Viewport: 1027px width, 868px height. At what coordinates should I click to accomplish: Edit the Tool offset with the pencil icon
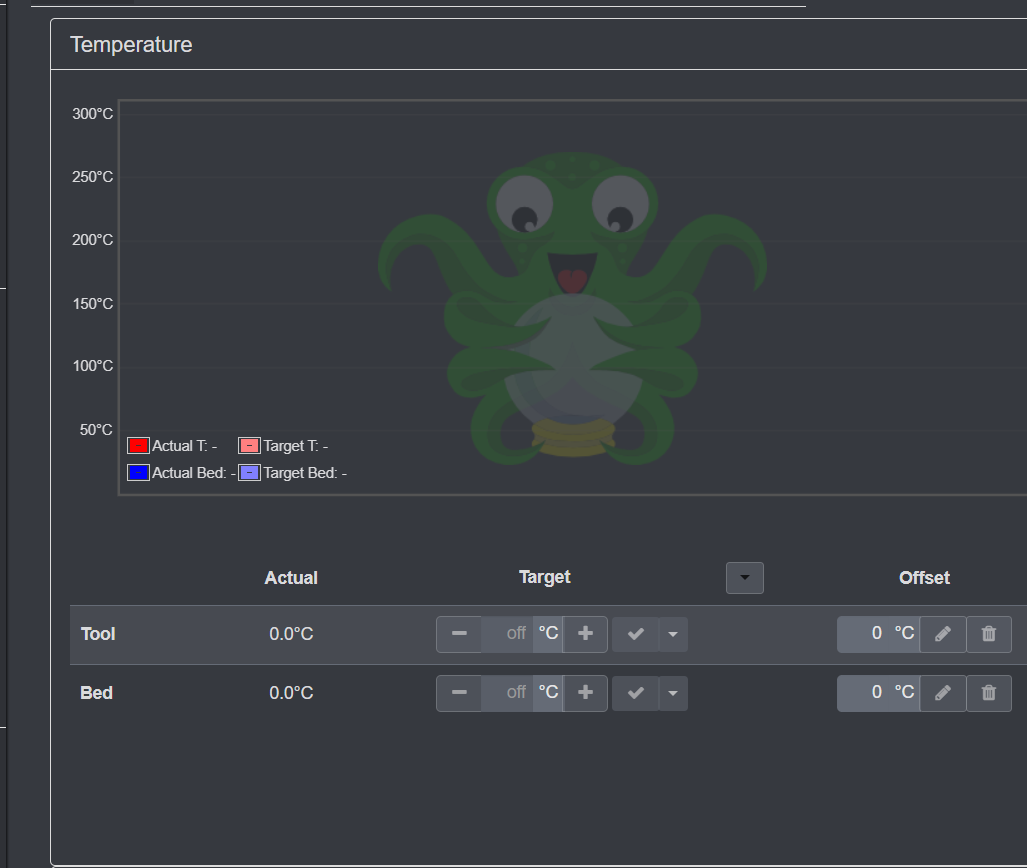[x=943, y=633]
